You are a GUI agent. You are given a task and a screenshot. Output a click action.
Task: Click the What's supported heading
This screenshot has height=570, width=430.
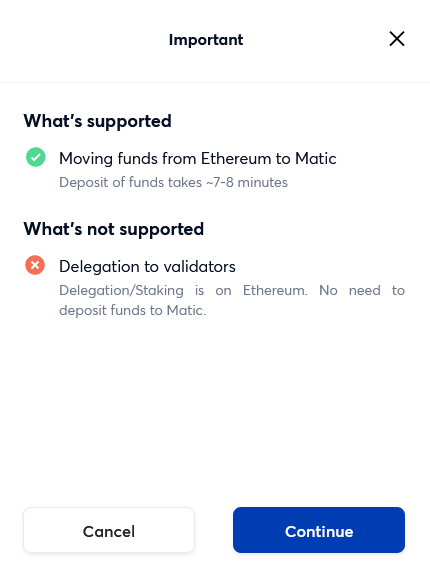pos(97,121)
